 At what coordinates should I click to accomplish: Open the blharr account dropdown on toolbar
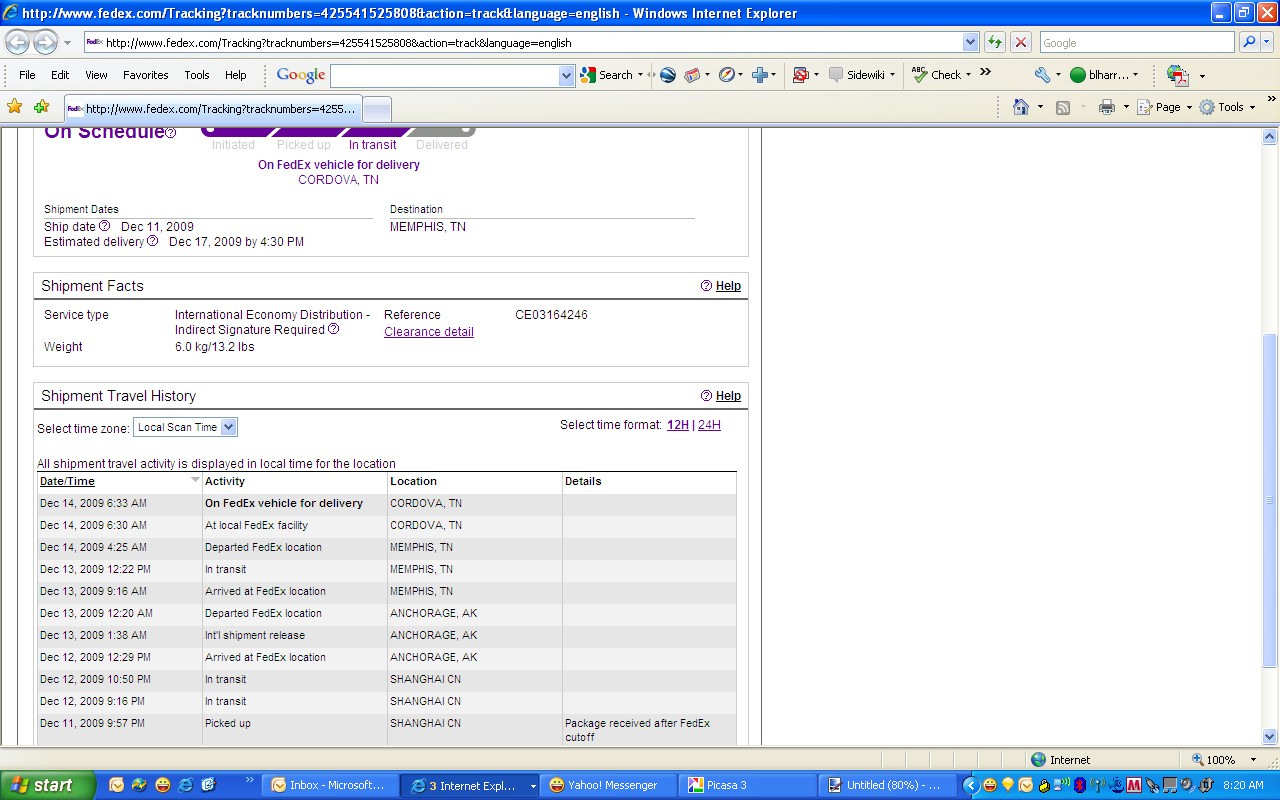1104,75
